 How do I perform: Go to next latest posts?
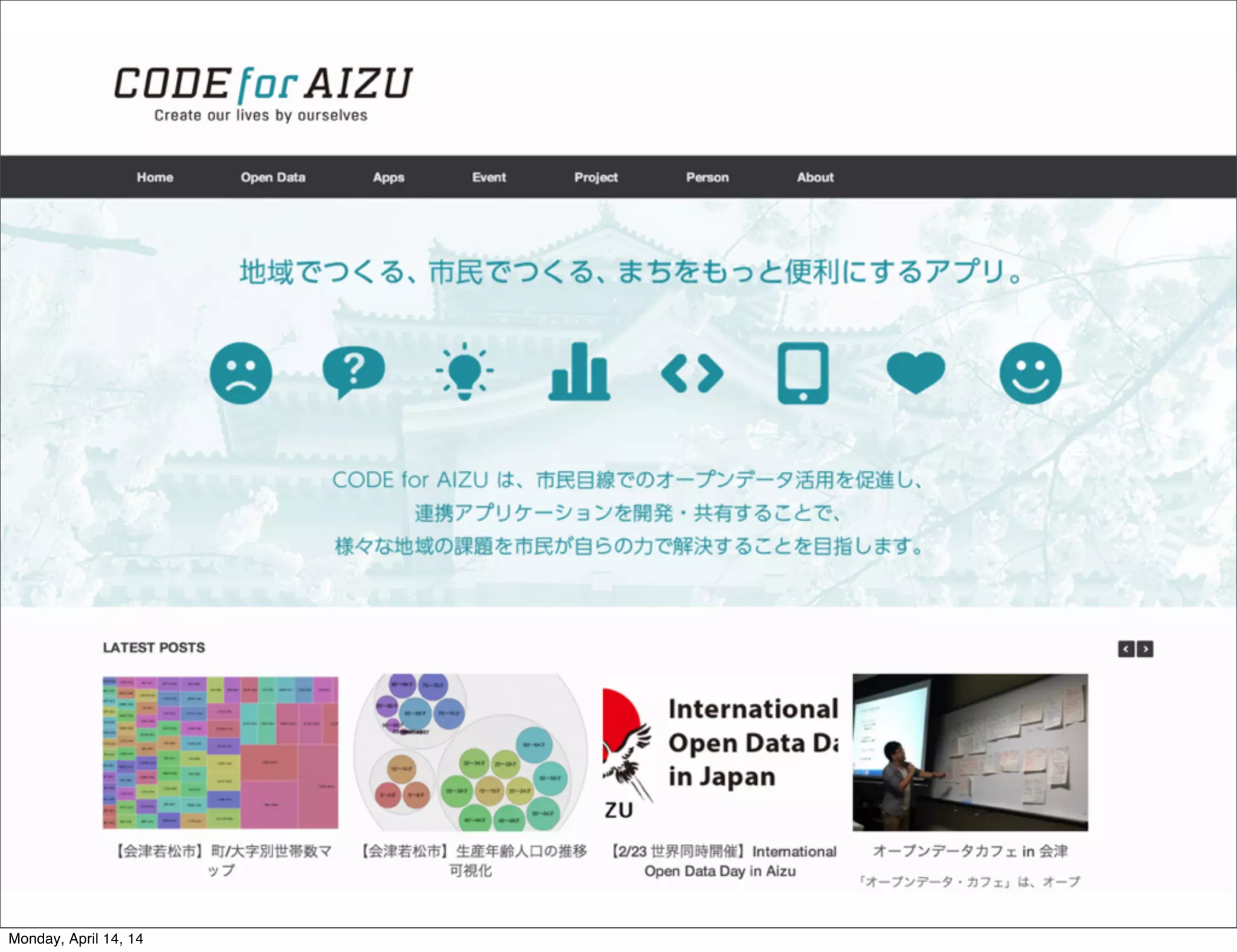[x=1145, y=649]
